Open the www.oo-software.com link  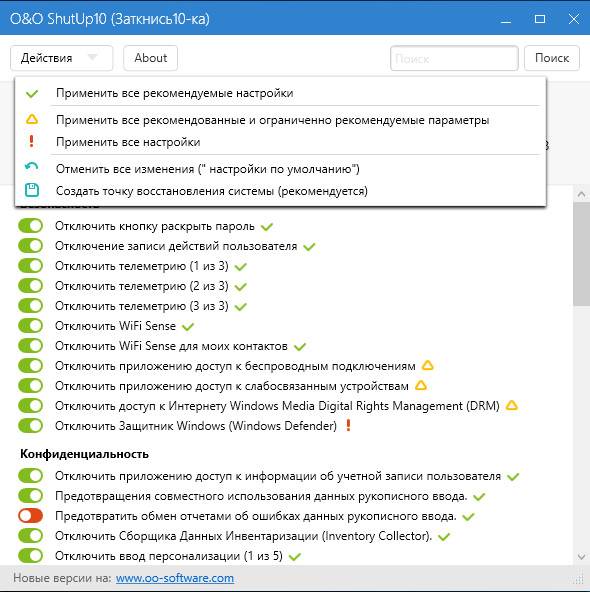click(x=175, y=578)
